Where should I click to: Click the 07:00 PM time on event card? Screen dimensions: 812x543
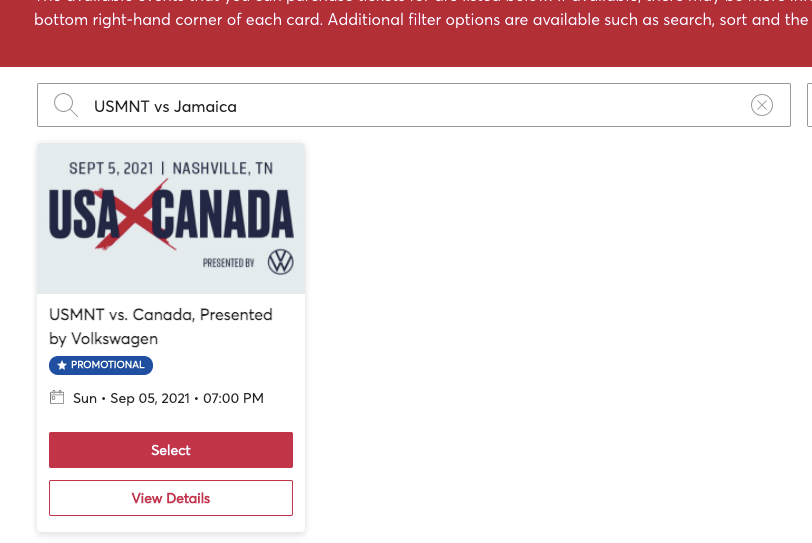(x=233, y=398)
